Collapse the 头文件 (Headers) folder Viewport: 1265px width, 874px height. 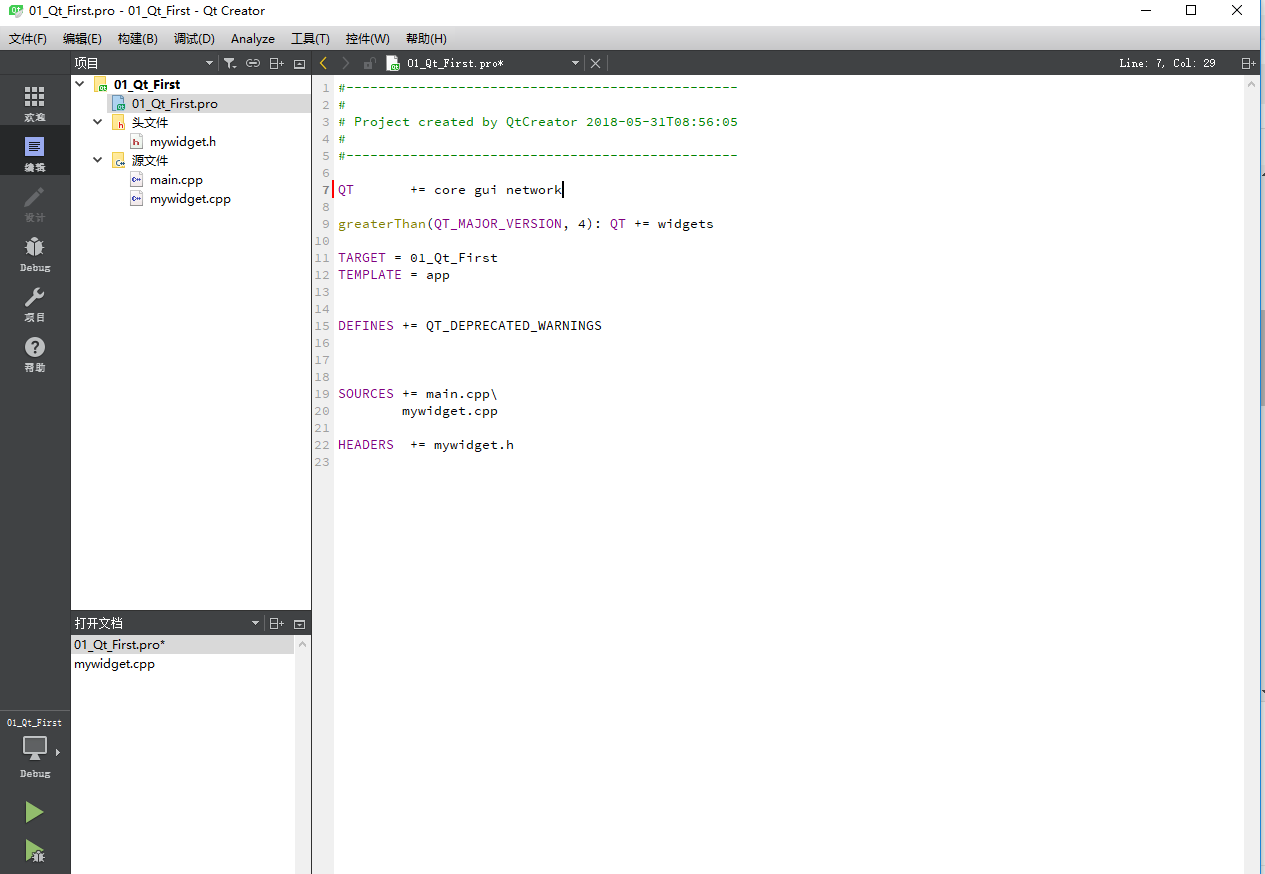click(98, 123)
